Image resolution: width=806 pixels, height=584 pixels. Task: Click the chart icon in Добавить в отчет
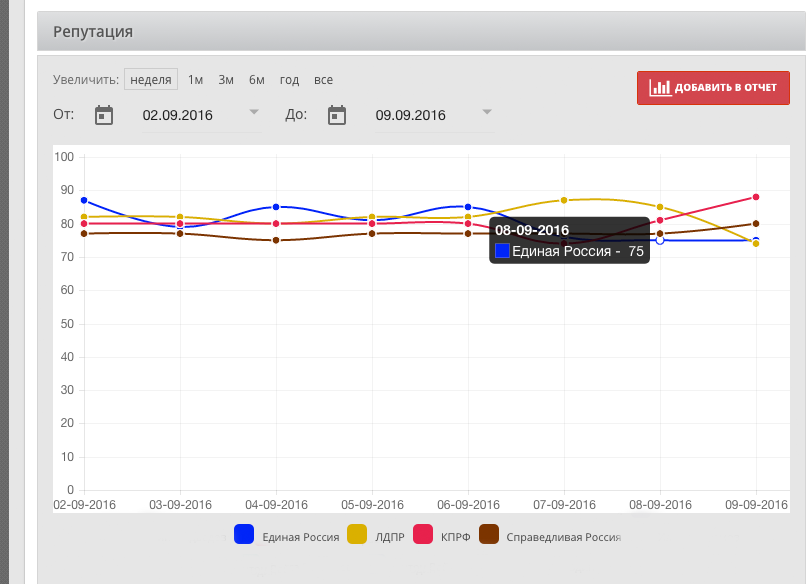660,88
